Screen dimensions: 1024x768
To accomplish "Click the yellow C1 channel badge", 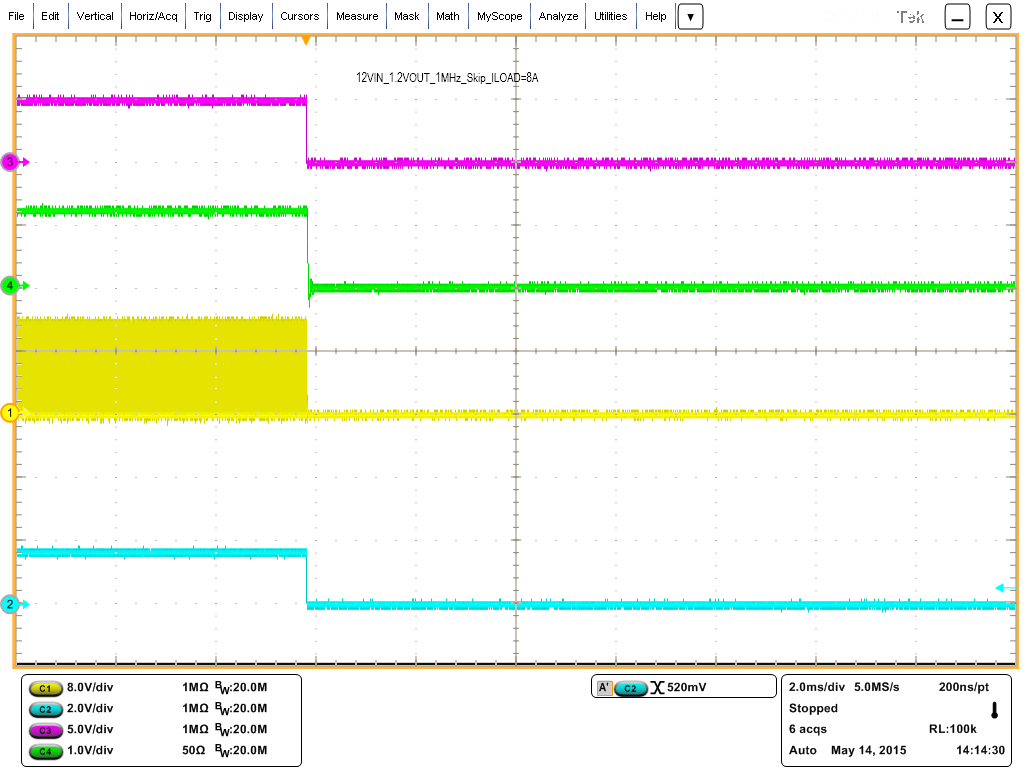I will (x=46, y=688).
